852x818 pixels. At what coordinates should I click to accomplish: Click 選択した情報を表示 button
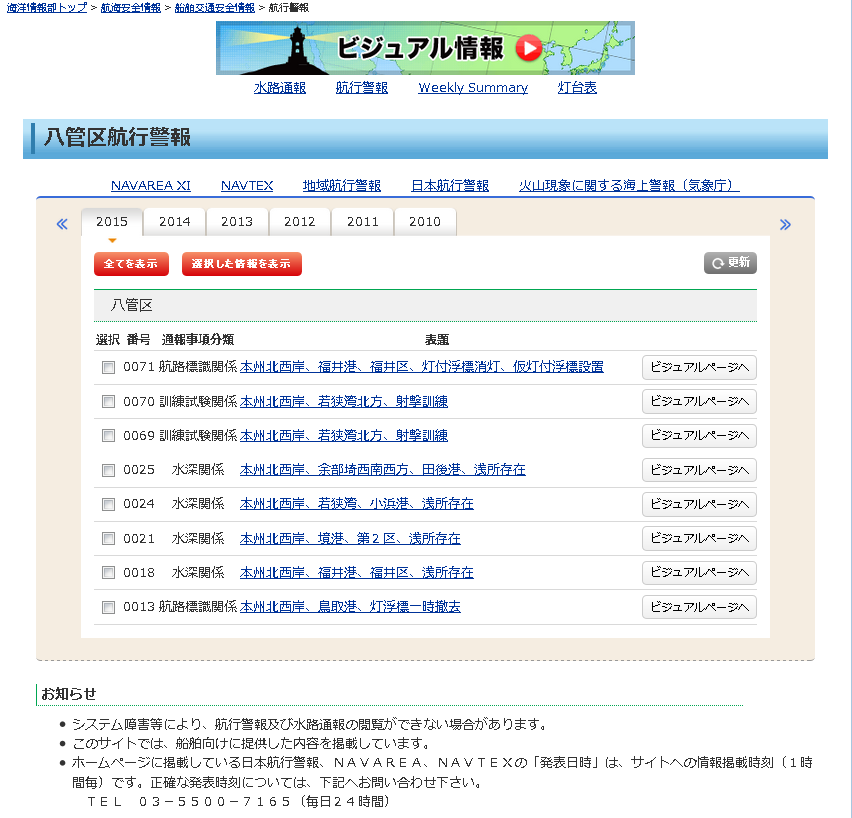pyautogui.click(x=241, y=264)
